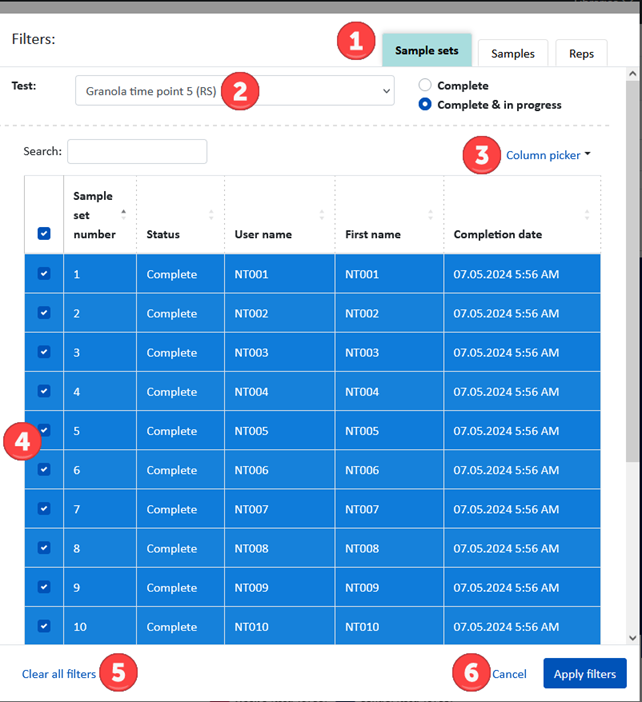Click the First name column header
Image resolution: width=642 pixels, height=702 pixels.
(389, 215)
